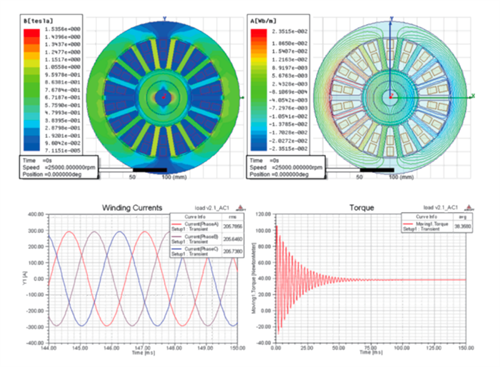Click the A[Wb/m] legend header
Screen dimensions: 500x367
coord(263,21)
